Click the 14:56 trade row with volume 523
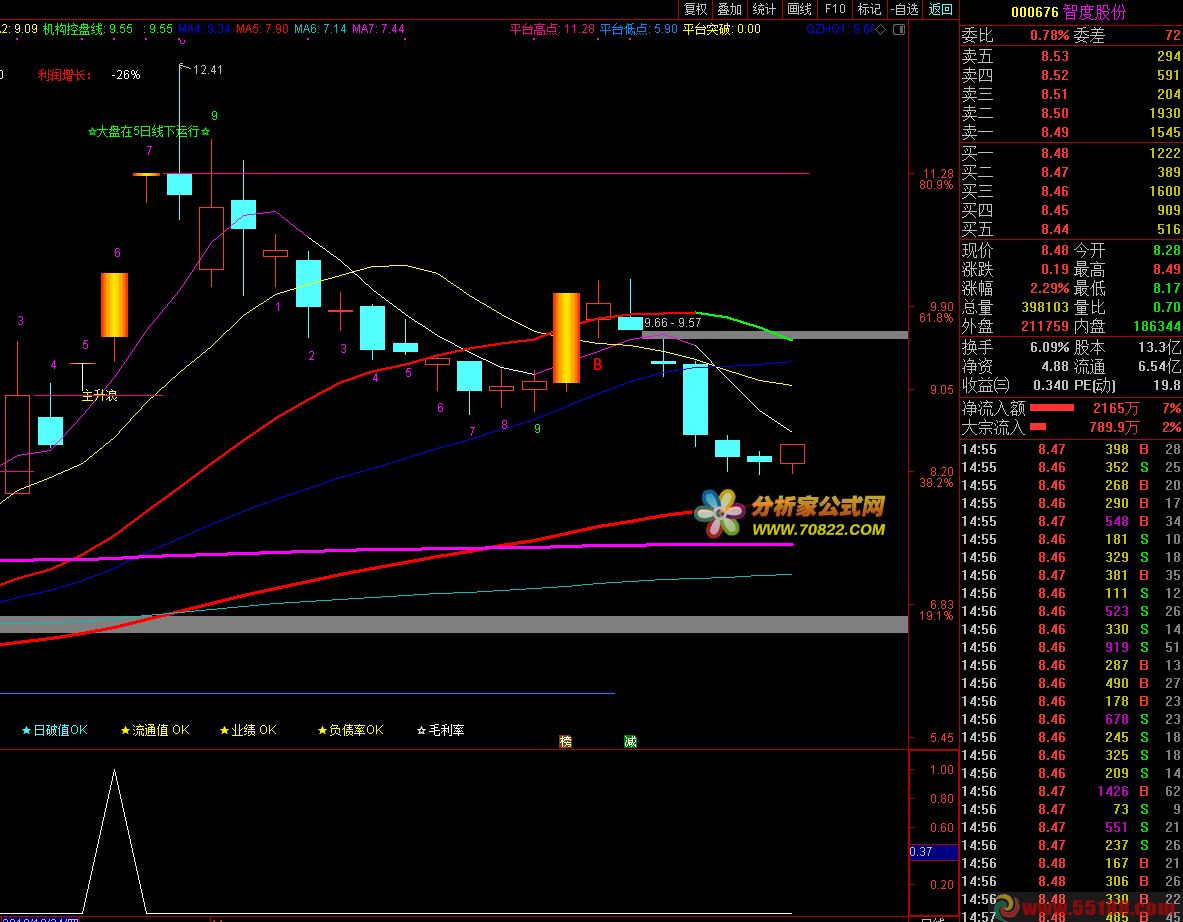This screenshot has width=1183, height=922. 1071,611
